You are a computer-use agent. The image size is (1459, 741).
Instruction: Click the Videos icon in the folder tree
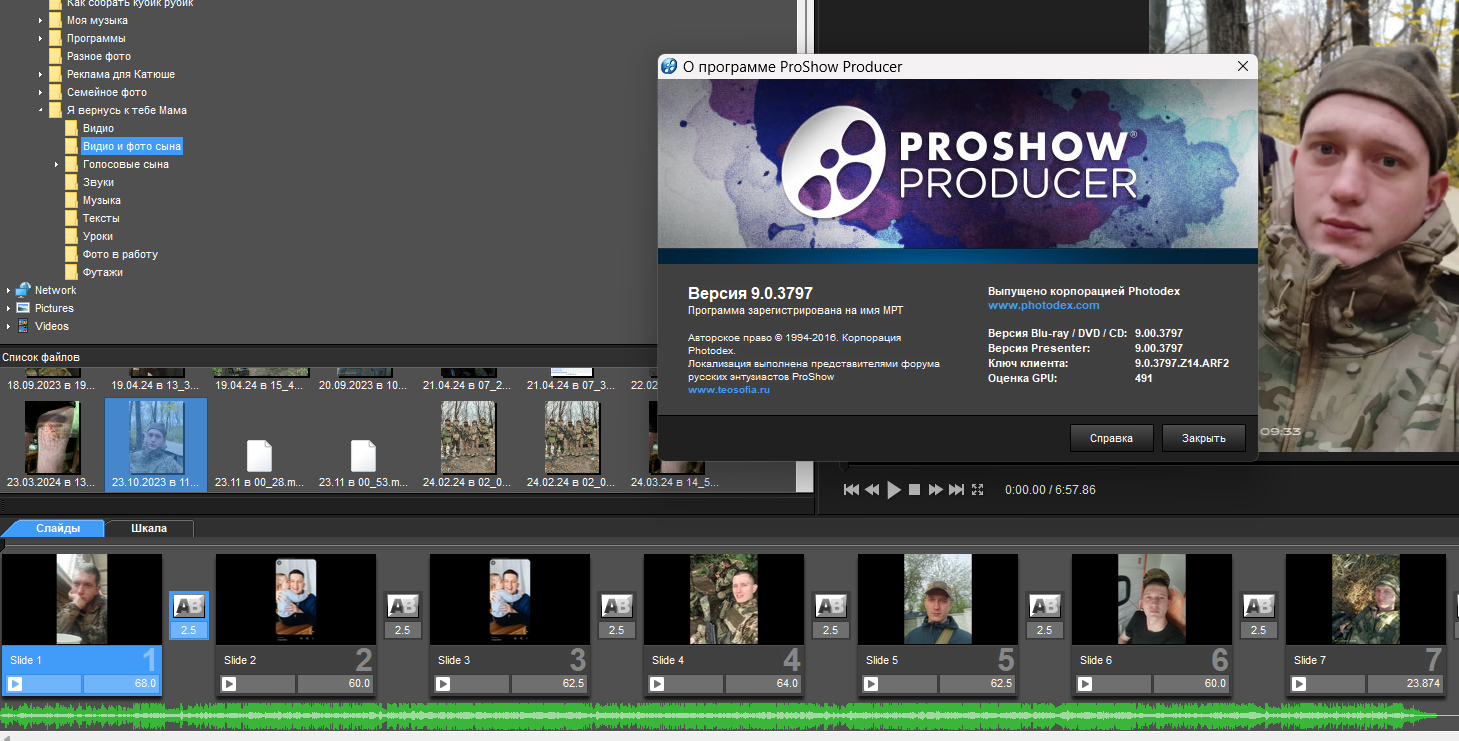point(23,326)
